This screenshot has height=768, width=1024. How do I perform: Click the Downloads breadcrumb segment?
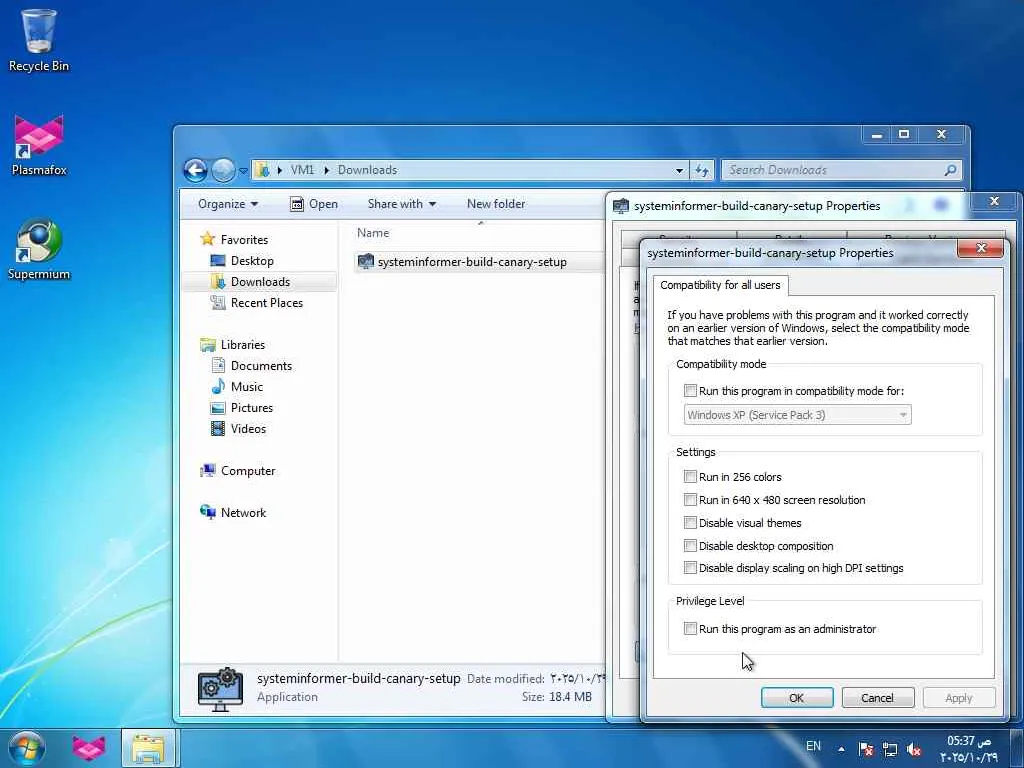point(367,170)
